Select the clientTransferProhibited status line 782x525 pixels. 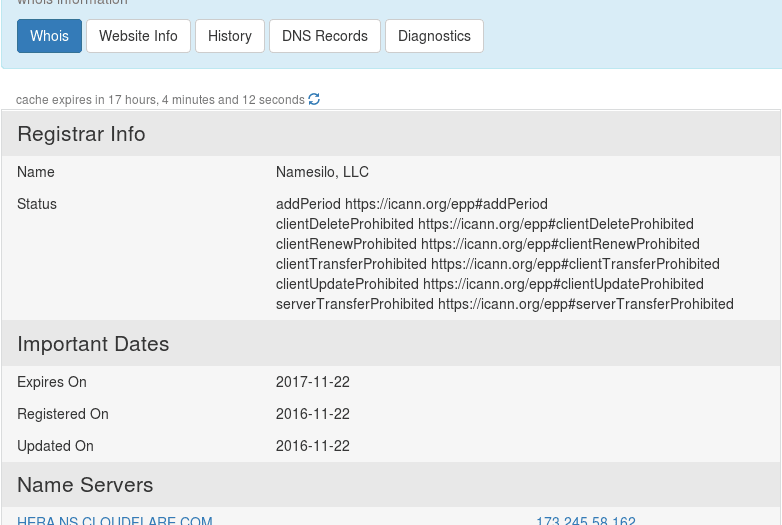(x=498, y=264)
